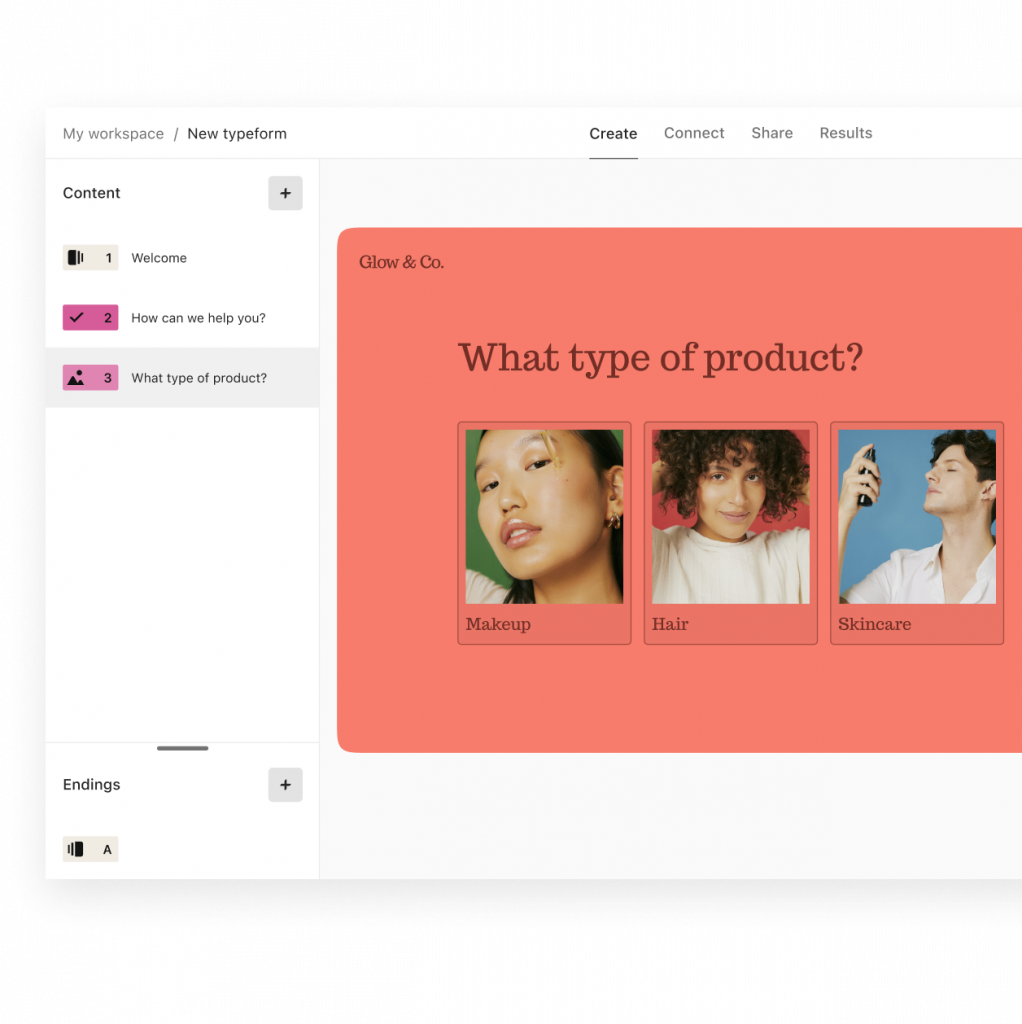Image resolution: width=1022 pixels, height=1024 pixels.
Task: Select the ending screen A badge
Action: pos(90,850)
